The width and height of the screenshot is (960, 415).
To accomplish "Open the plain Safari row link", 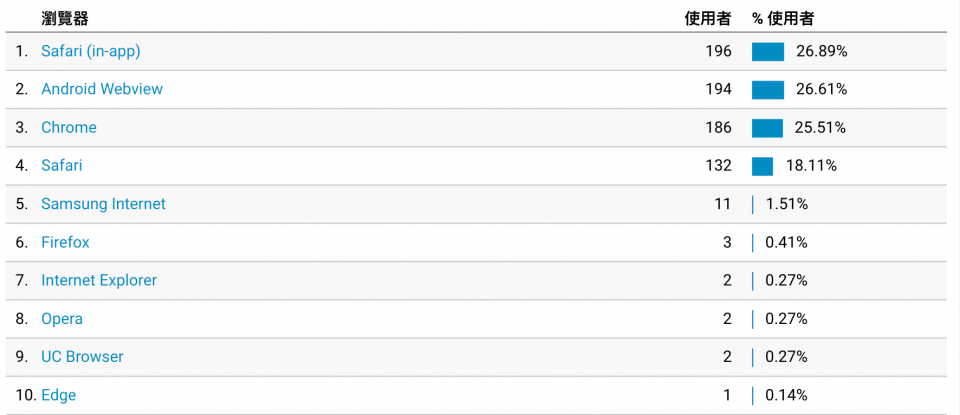I will [x=61, y=165].
